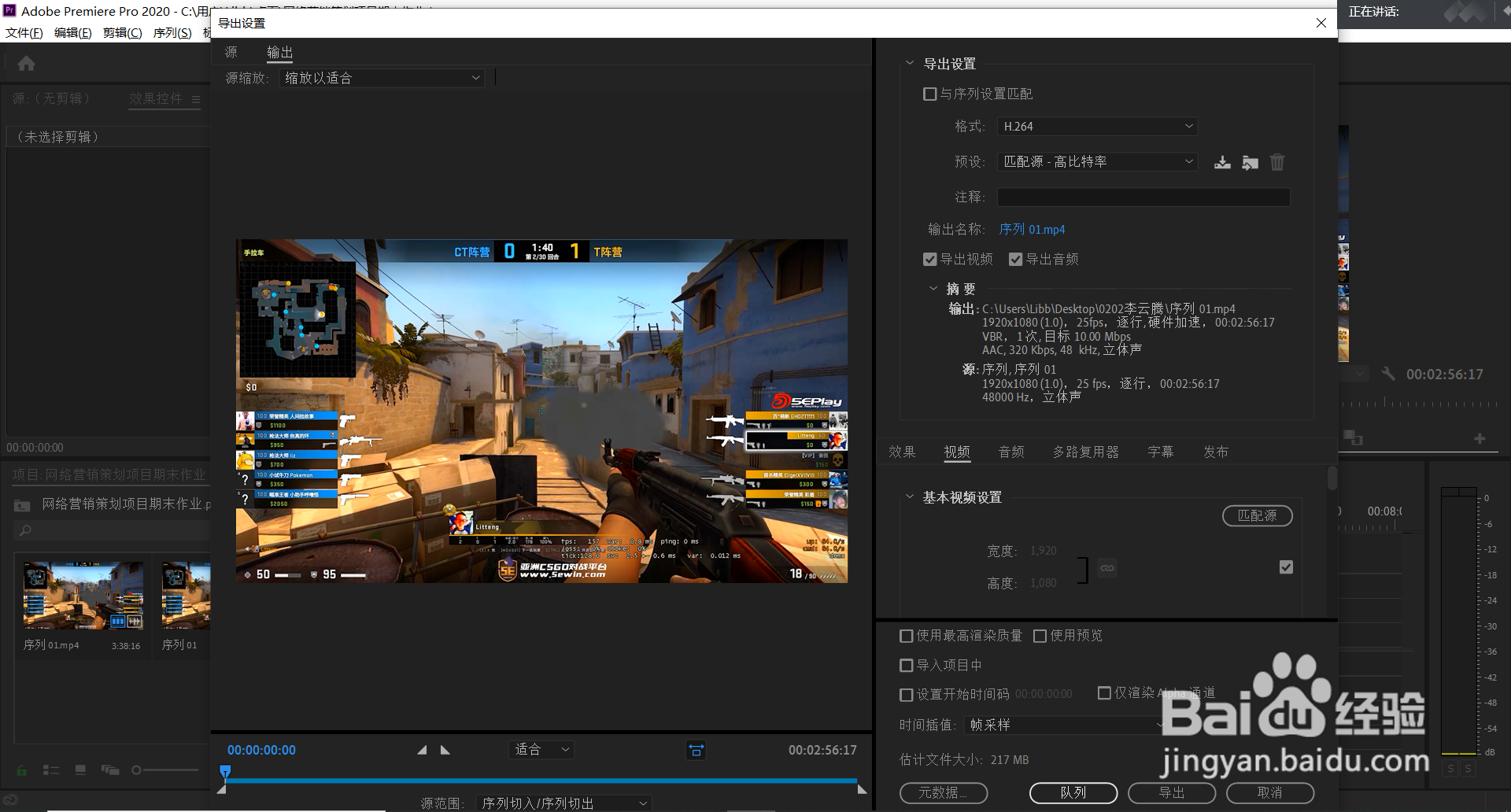This screenshot has width=1511, height=812.
Task: Open the Preset dropdown
Action: [x=1098, y=162]
